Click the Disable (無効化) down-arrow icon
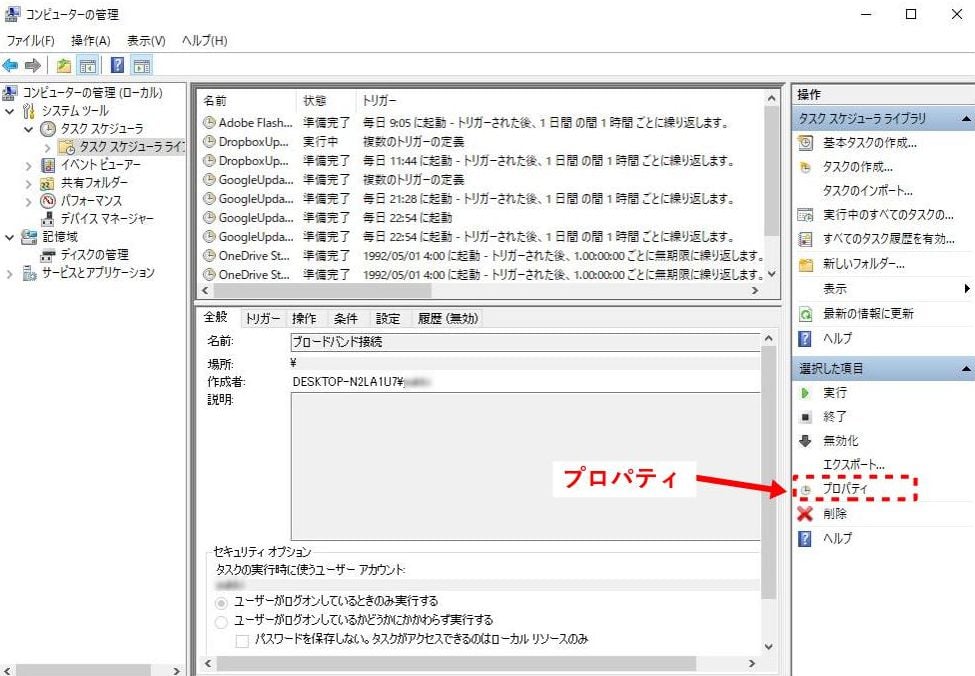 805,441
